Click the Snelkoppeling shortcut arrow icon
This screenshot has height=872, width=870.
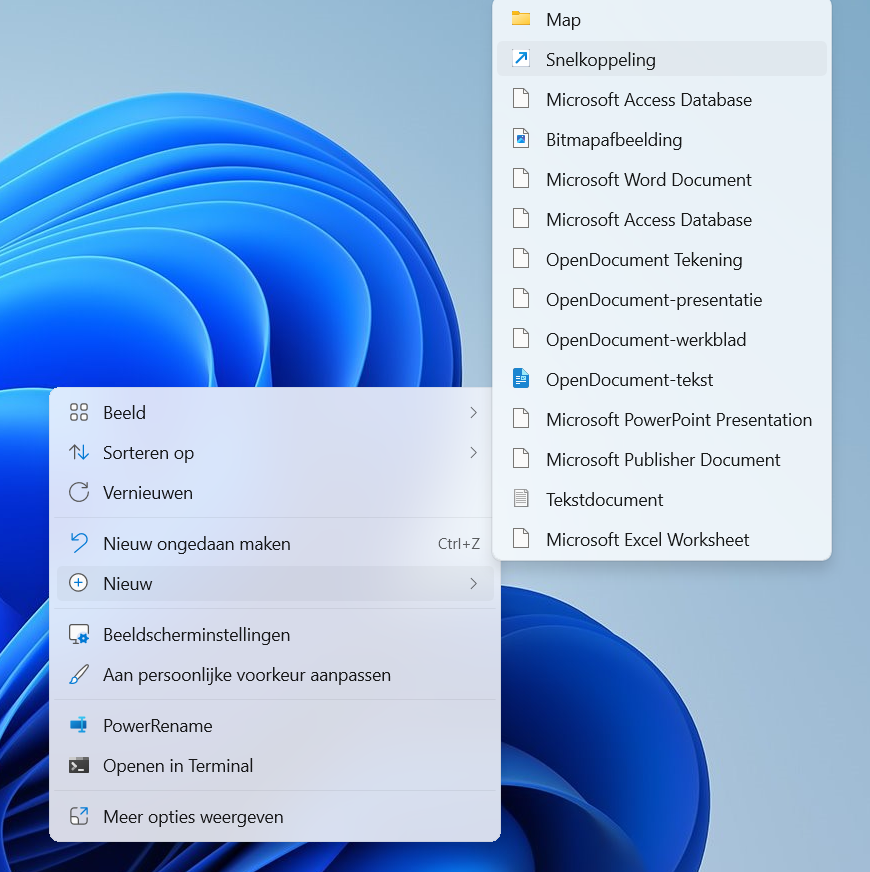[520, 59]
